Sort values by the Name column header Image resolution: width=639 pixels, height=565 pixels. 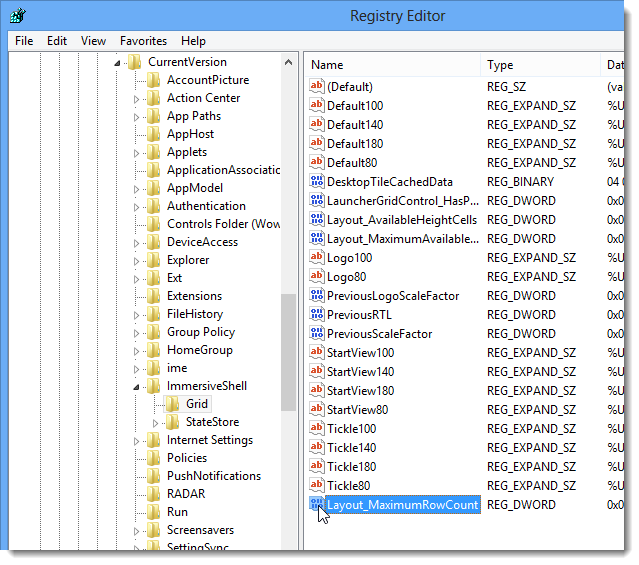[x=392, y=65]
